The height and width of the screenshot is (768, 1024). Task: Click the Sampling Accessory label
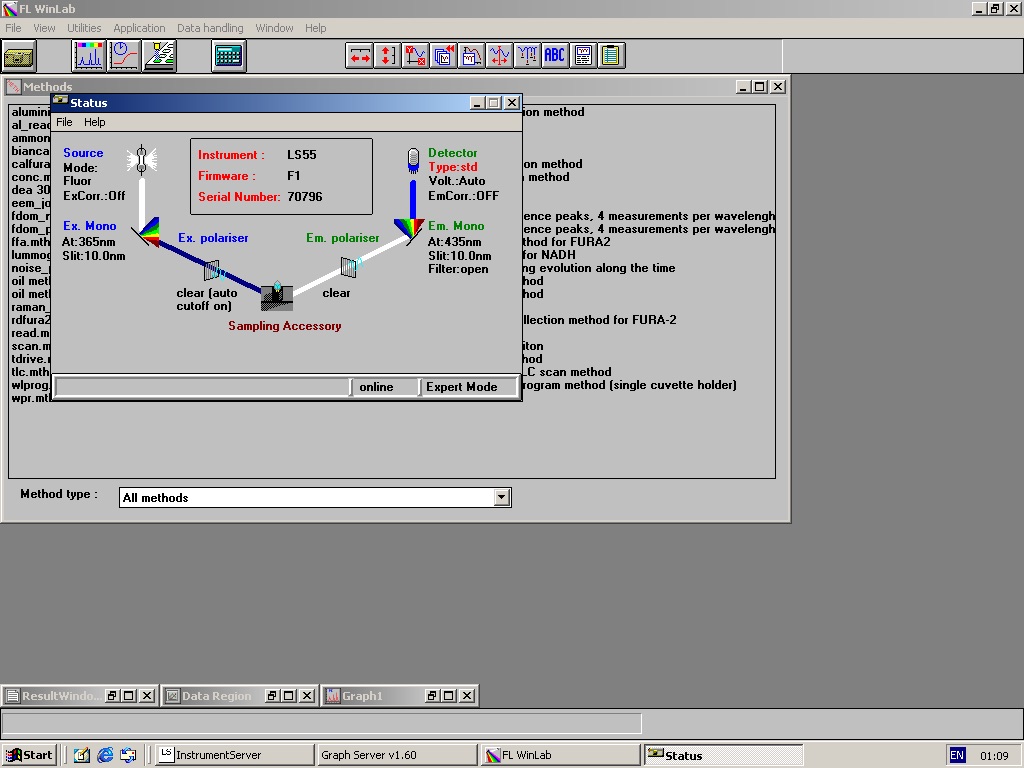point(285,326)
